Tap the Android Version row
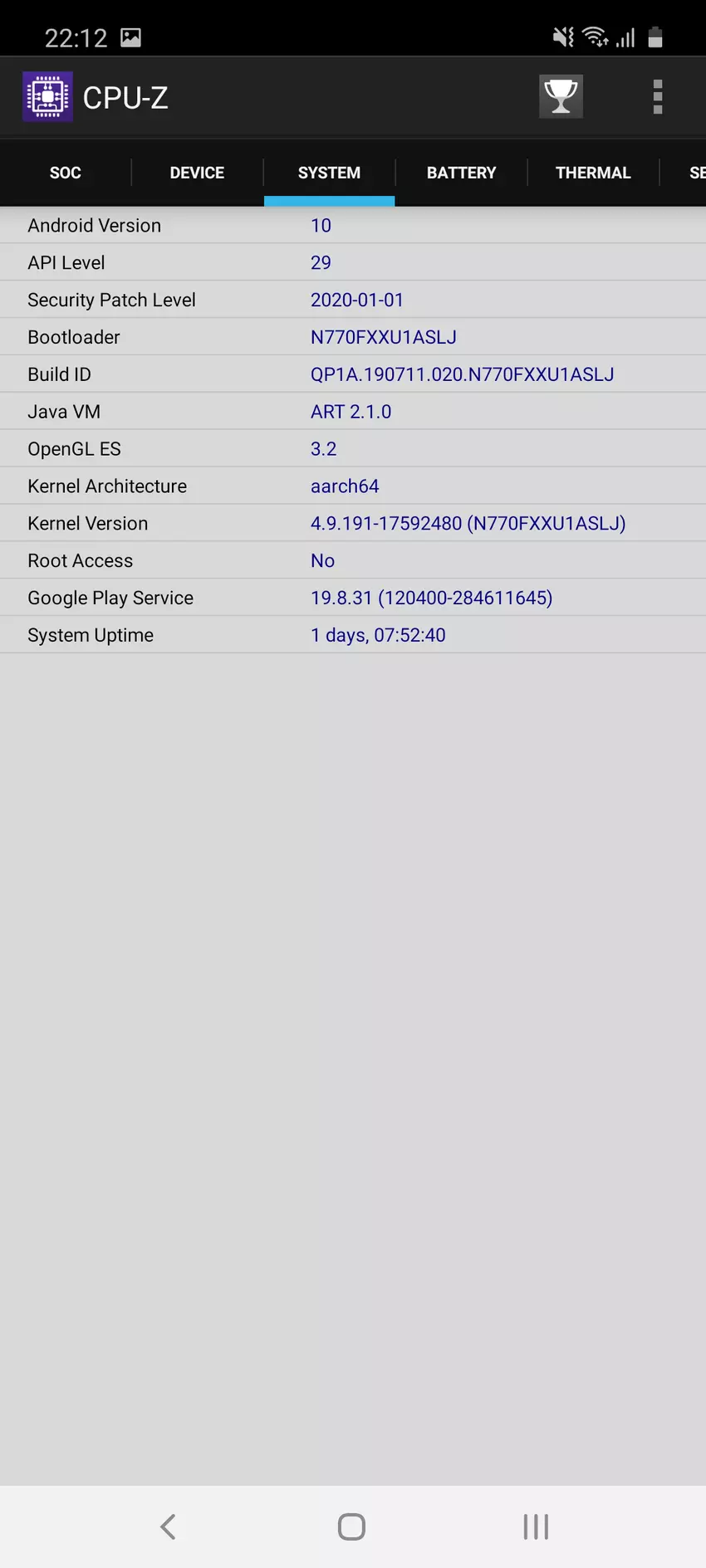Screen dimensions: 706x1568 click(x=353, y=225)
